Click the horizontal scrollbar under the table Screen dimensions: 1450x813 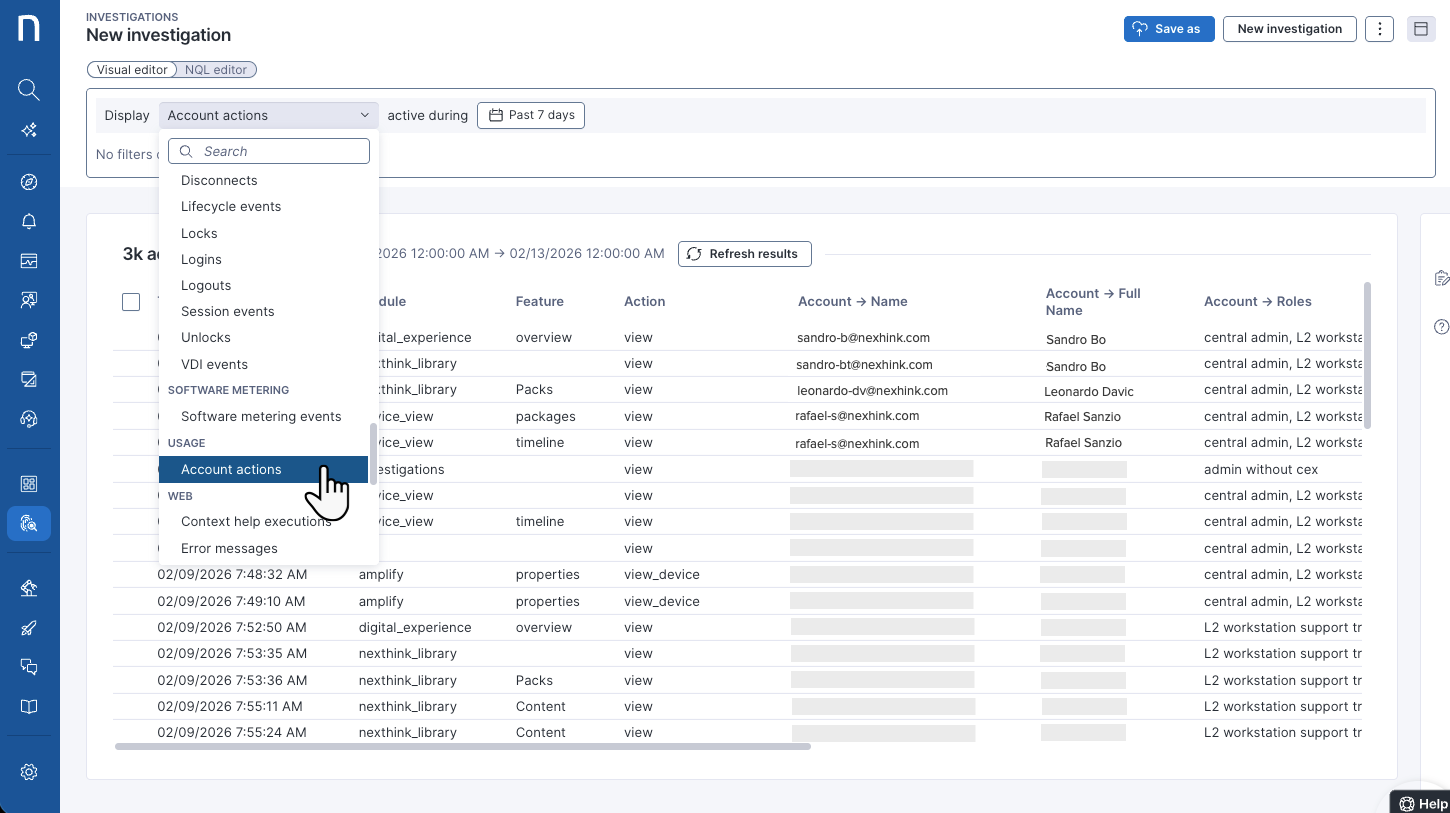tap(462, 746)
